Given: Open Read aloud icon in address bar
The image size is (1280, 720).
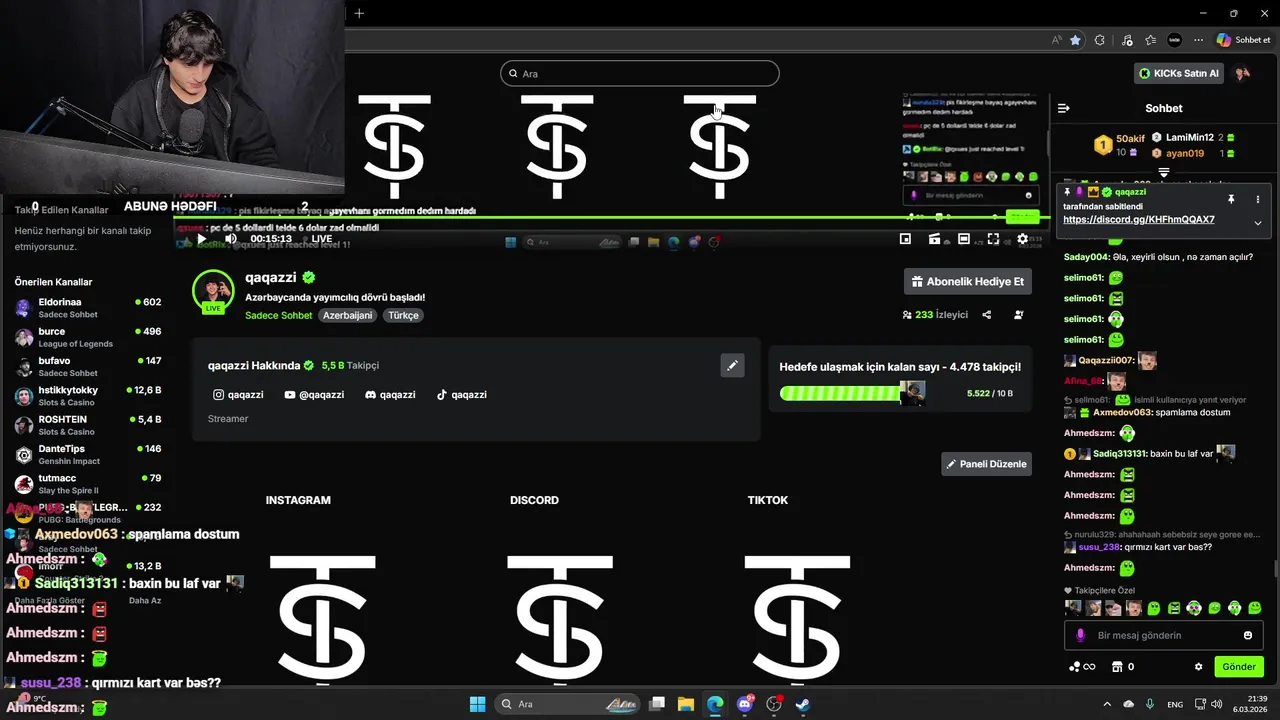Looking at the screenshot, I should (1057, 40).
